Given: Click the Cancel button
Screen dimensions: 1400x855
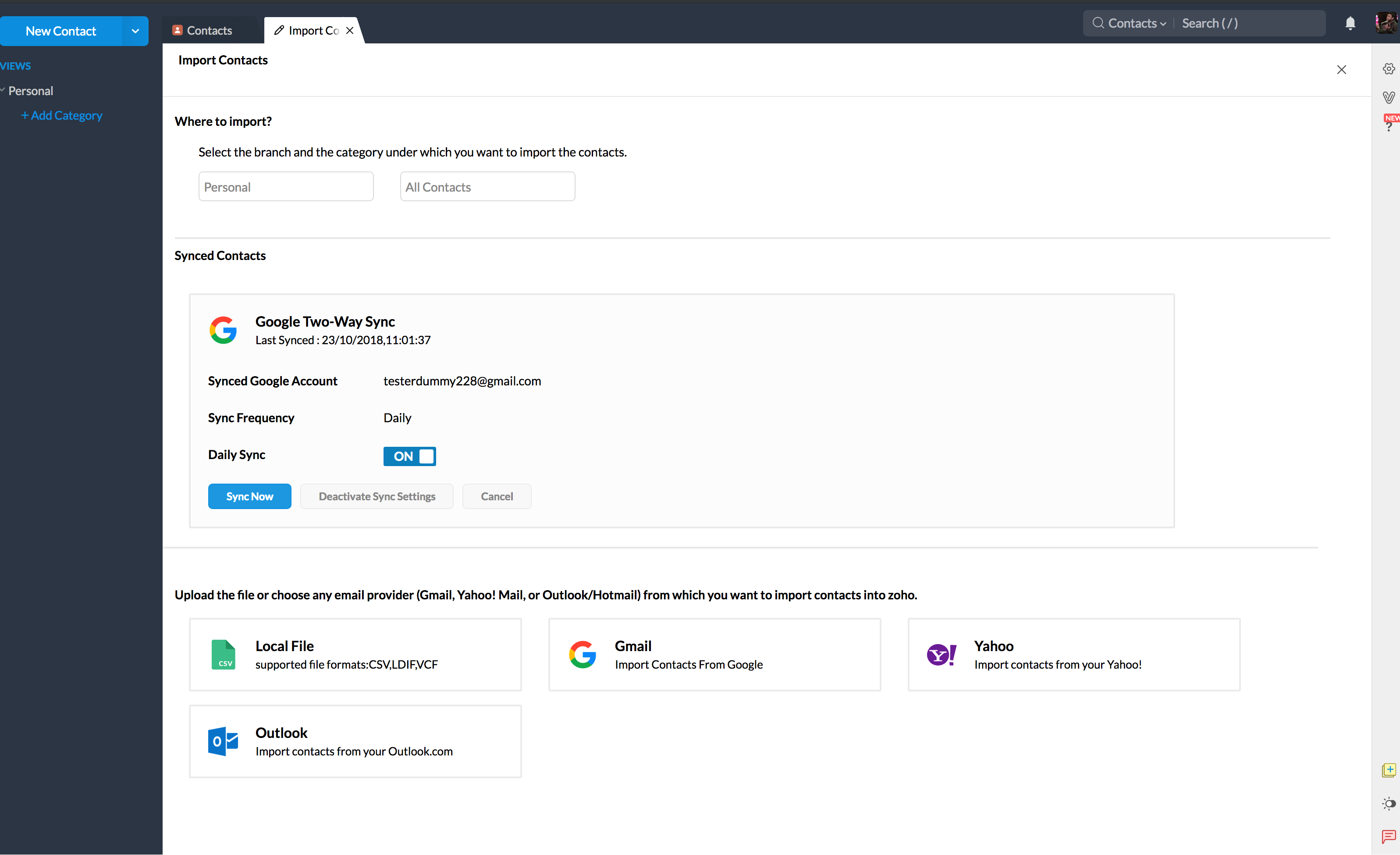Looking at the screenshot, I should tap(497, 496).
